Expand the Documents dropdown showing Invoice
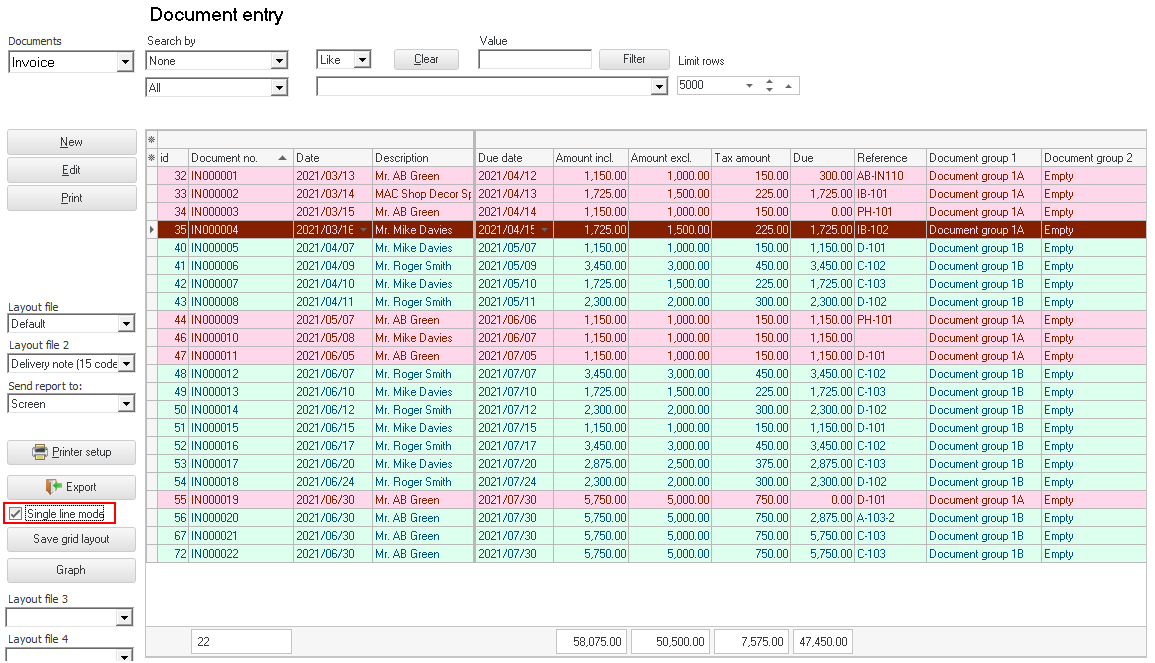The height and width of the screenshot is (663, 1155). tap(125, 63)
